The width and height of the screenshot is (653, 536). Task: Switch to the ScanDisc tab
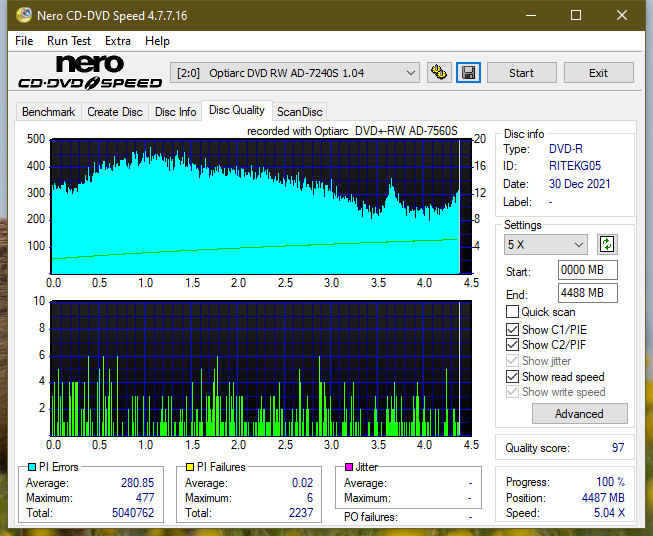tap(299, 112)
